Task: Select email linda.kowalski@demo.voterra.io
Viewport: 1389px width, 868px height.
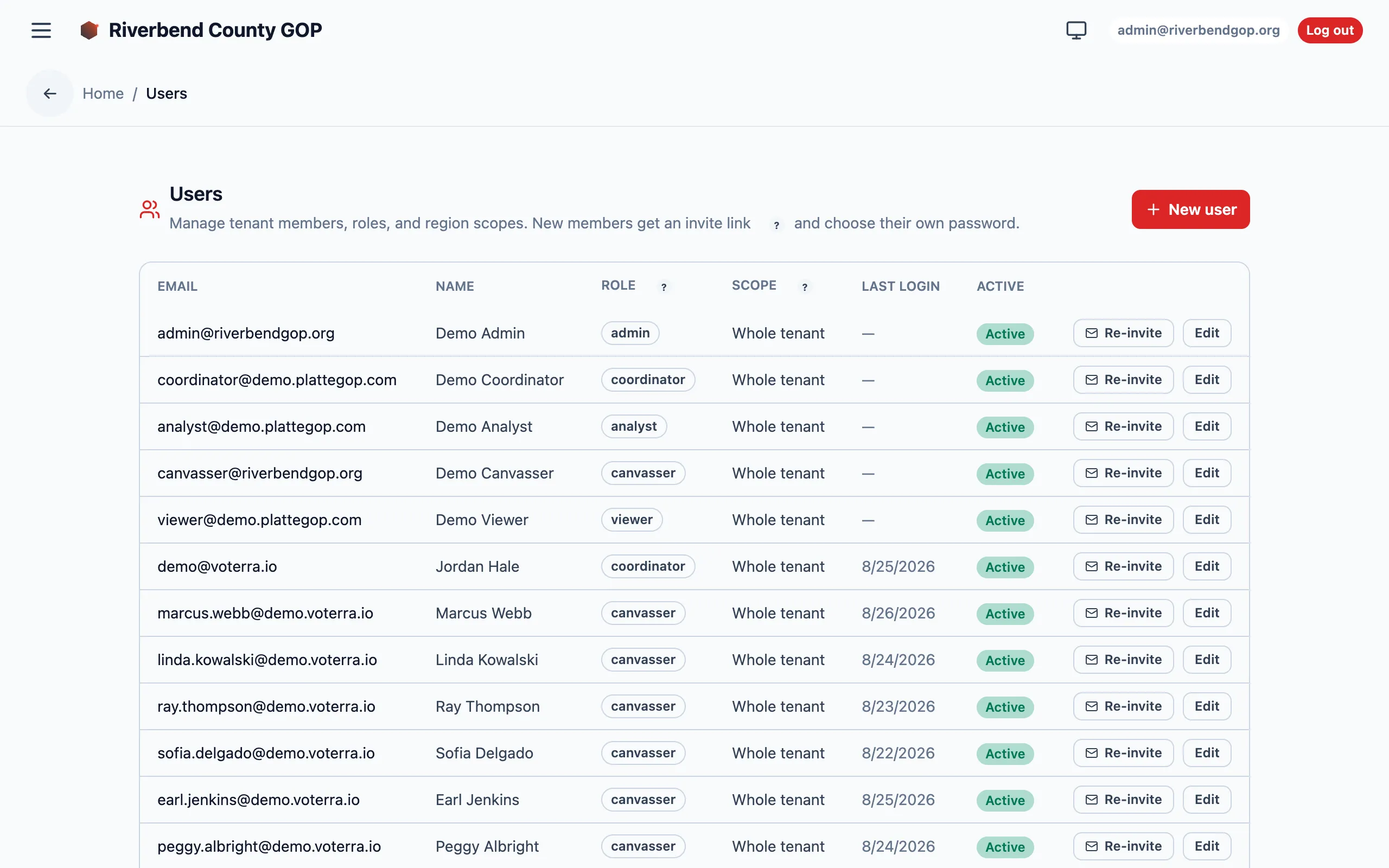Action: click(x=267, y=660)
